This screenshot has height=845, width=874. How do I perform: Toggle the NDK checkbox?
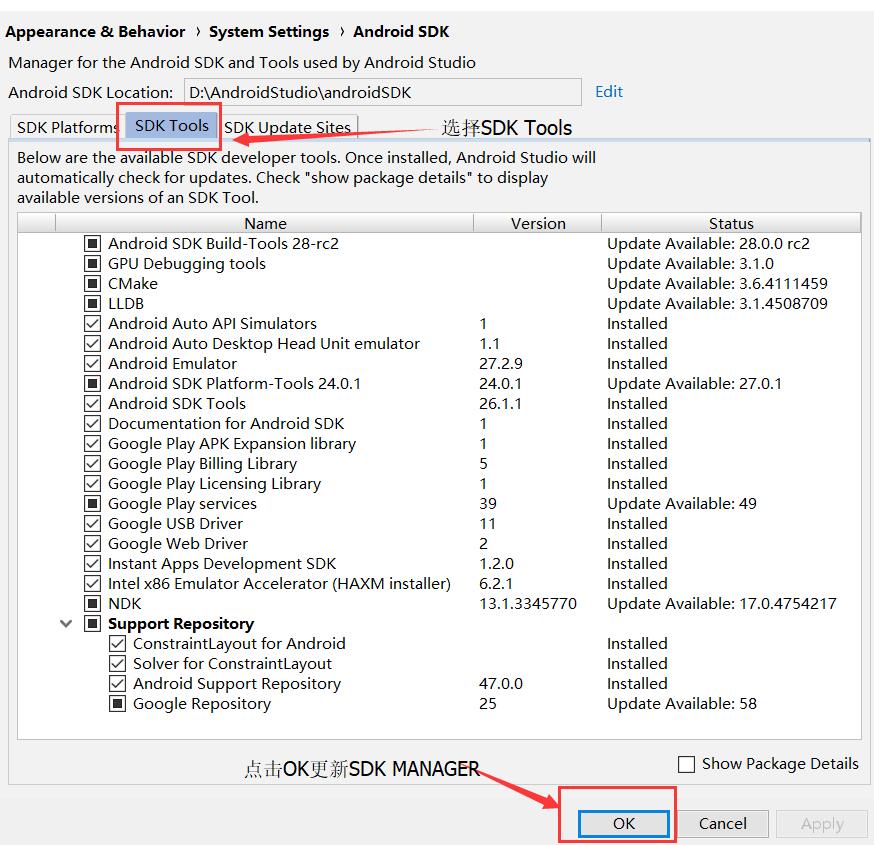tap(93, 604)
